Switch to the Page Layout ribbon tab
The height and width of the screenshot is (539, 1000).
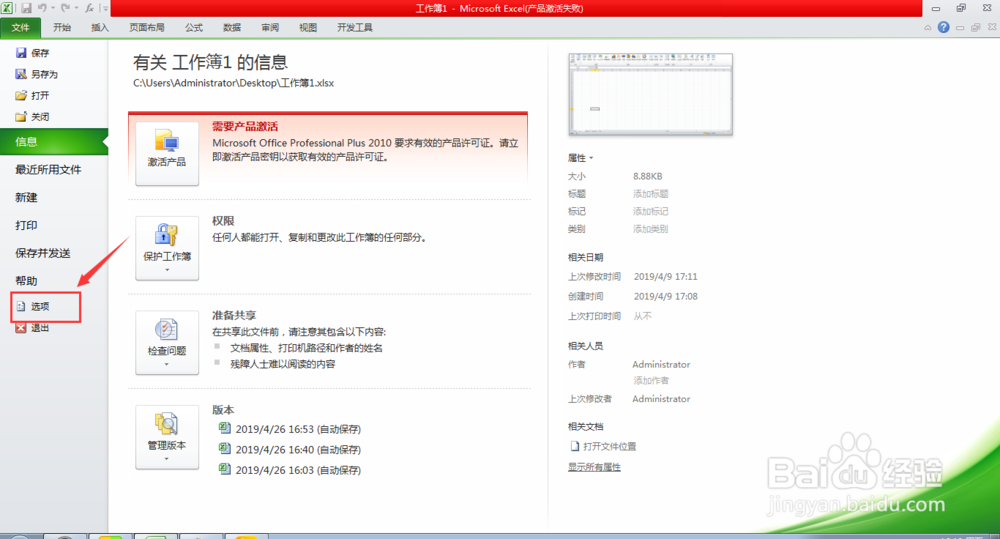point(147,27)
